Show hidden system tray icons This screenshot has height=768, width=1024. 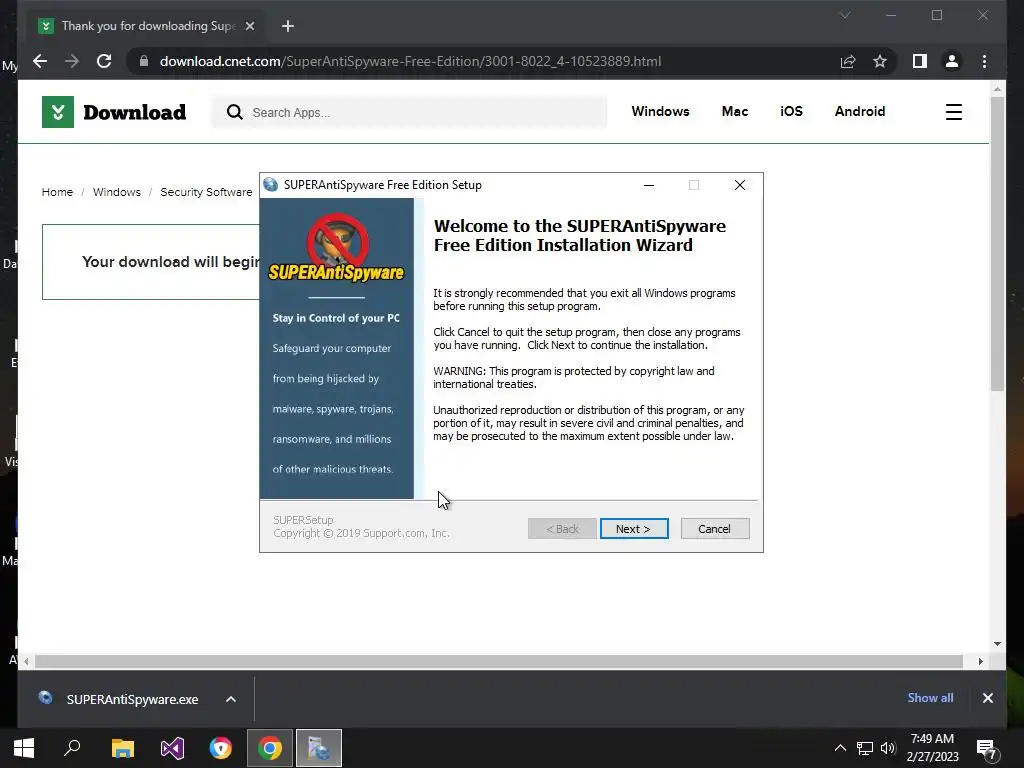[840, 748]
